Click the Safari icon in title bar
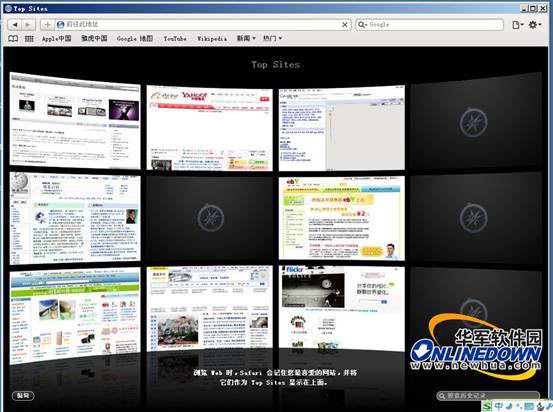Screen dimensions: 553x412 point(8,8)
